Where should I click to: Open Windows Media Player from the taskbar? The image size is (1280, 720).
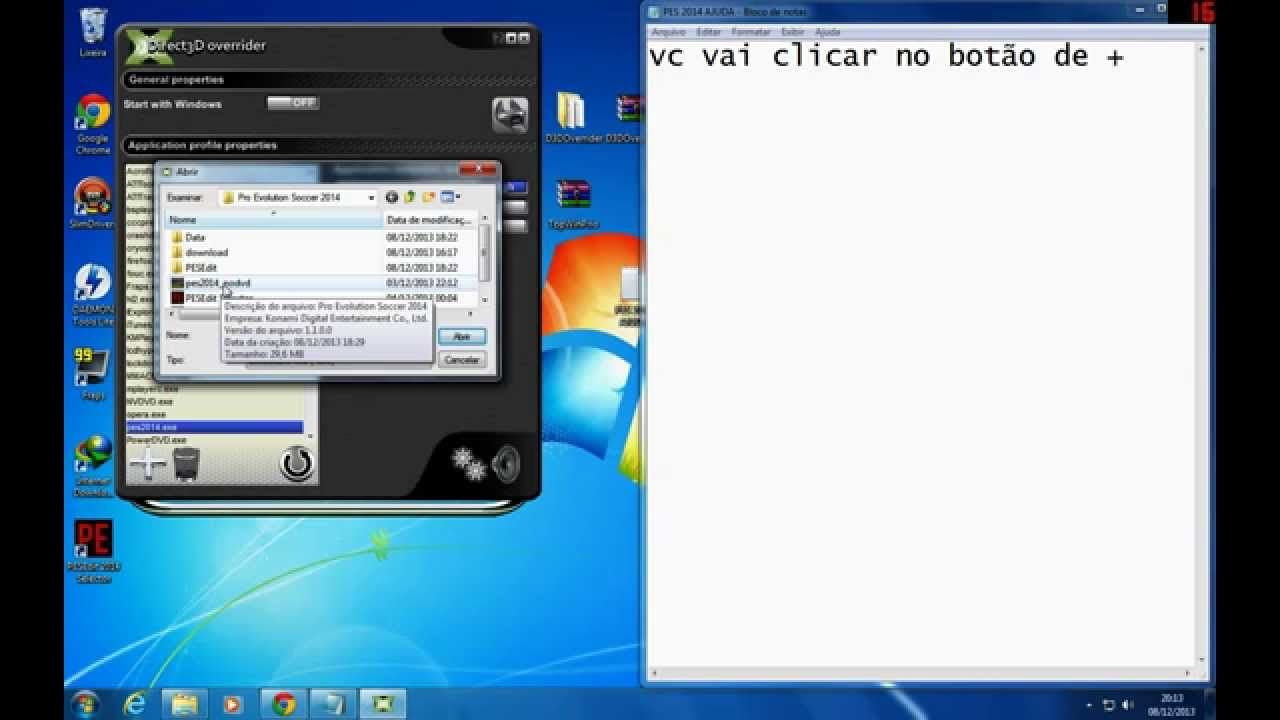232,704
